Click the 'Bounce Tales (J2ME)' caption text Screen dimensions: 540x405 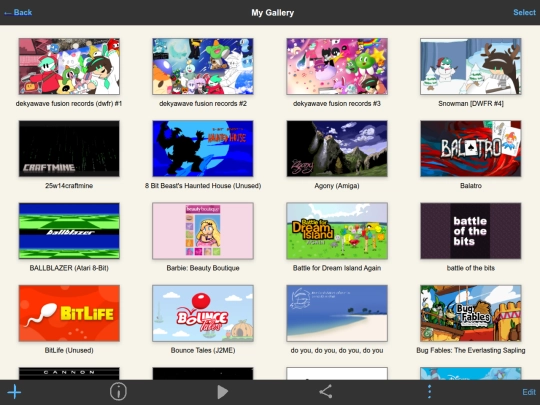[x=203, y=351]
